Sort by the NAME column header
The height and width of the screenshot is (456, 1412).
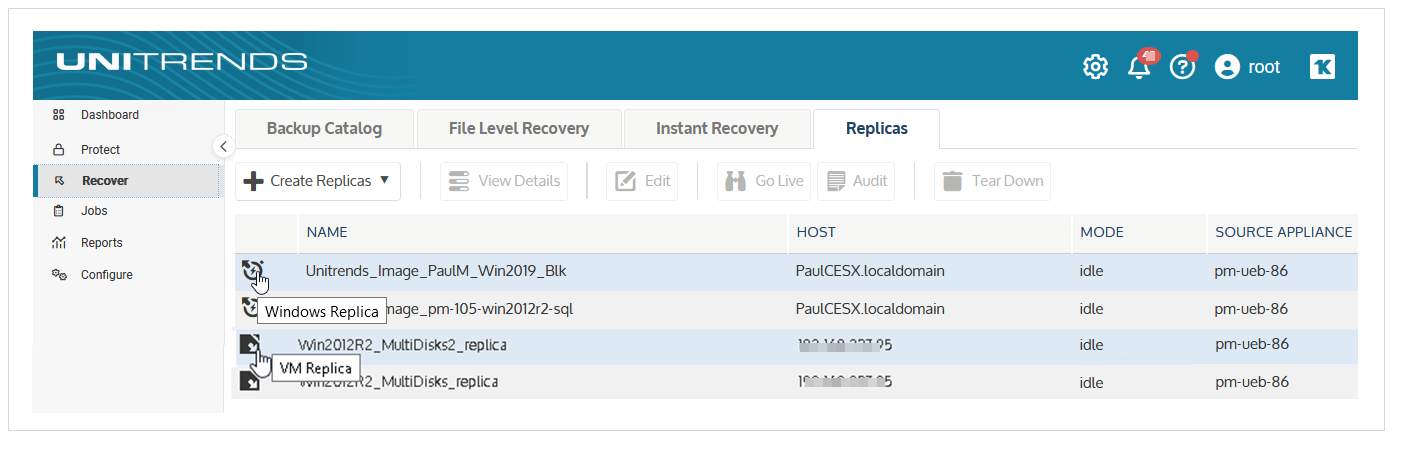click(327, 232)
